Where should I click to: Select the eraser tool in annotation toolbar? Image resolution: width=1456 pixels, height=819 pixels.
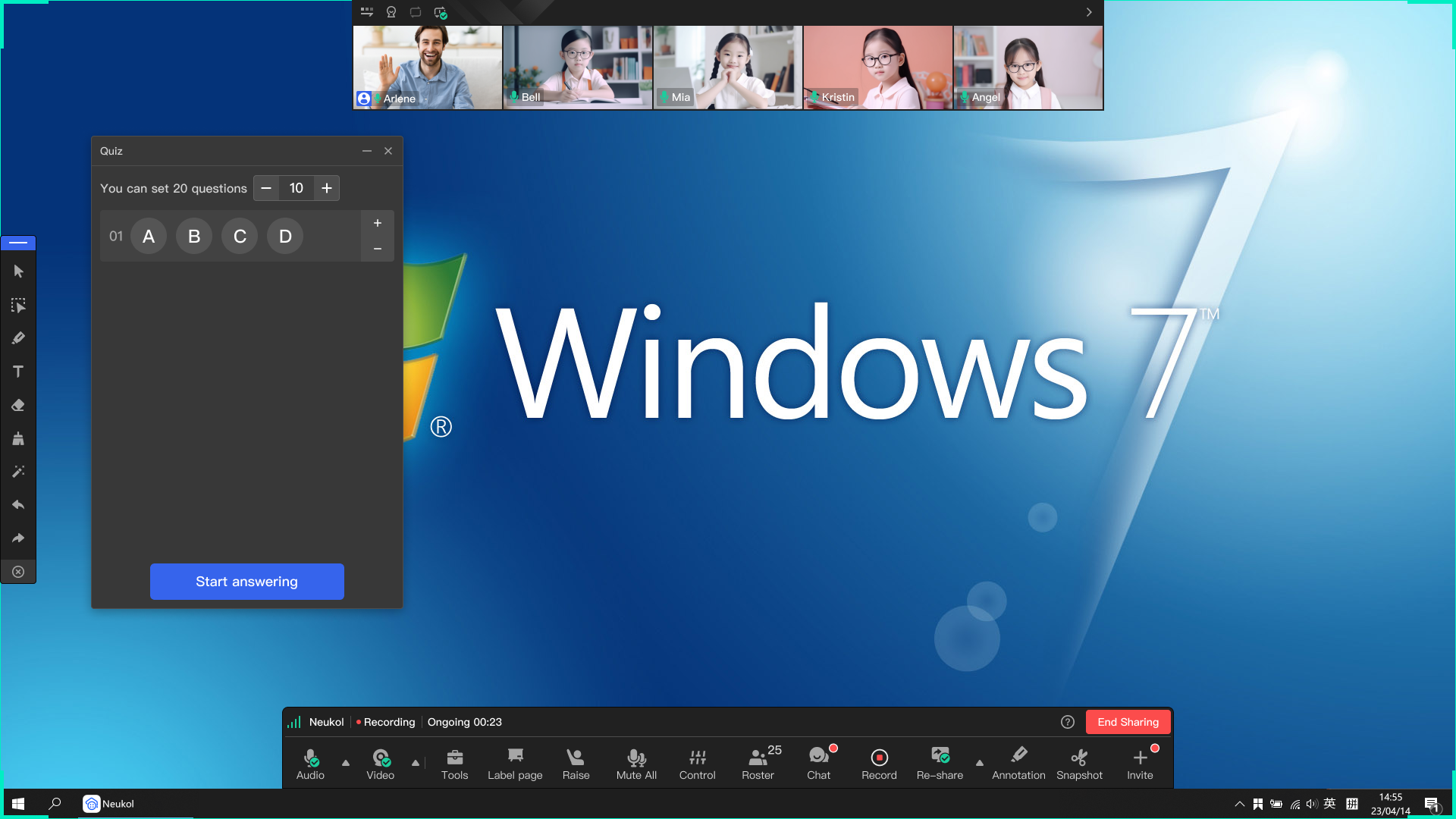pos(18,406)
